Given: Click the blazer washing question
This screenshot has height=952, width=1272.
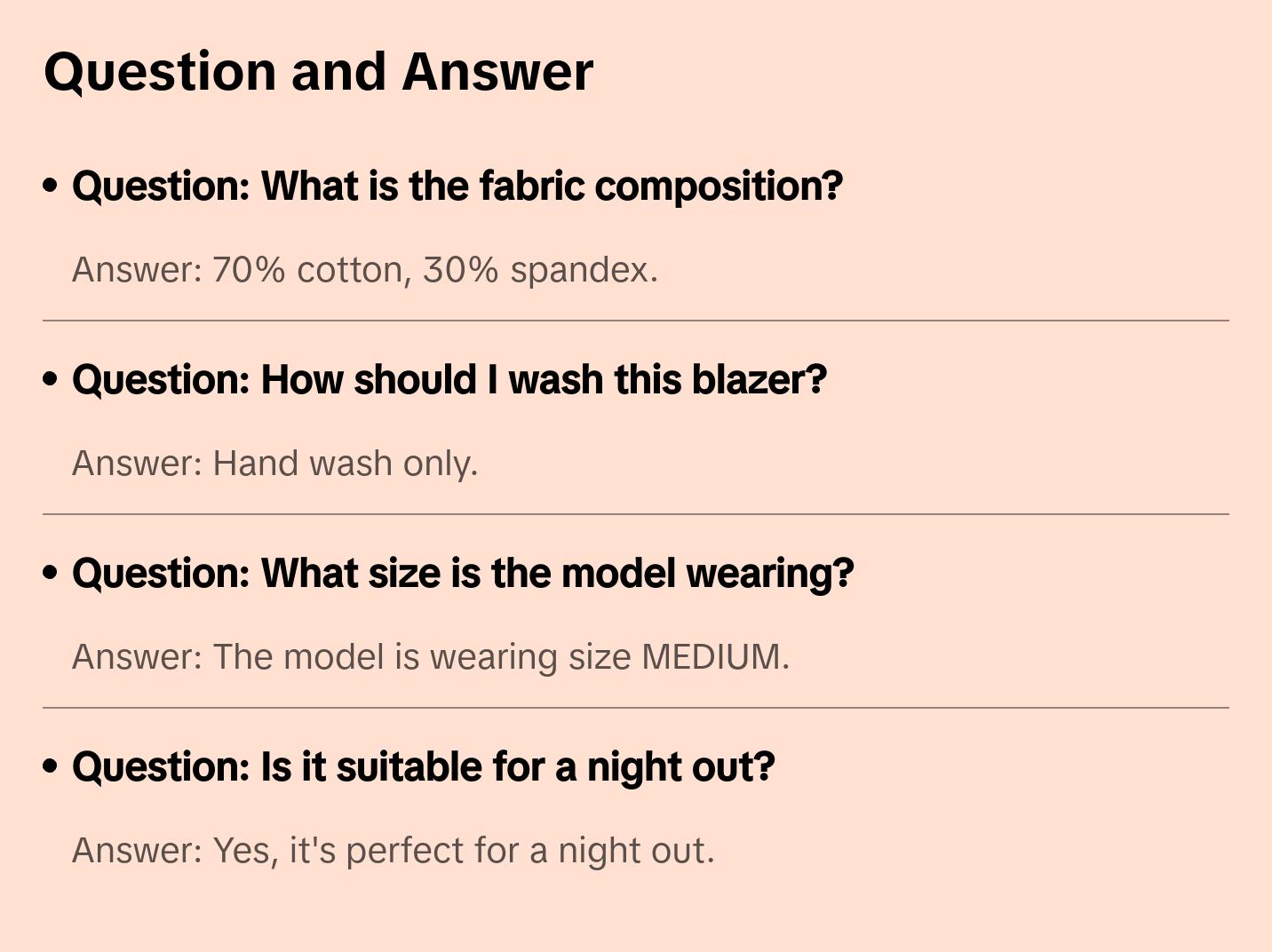Looking at the screenshot, I should [449, 380].
